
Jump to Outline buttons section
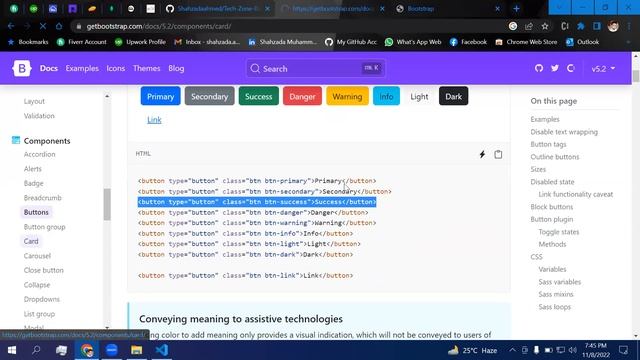[x=555, y=157]
